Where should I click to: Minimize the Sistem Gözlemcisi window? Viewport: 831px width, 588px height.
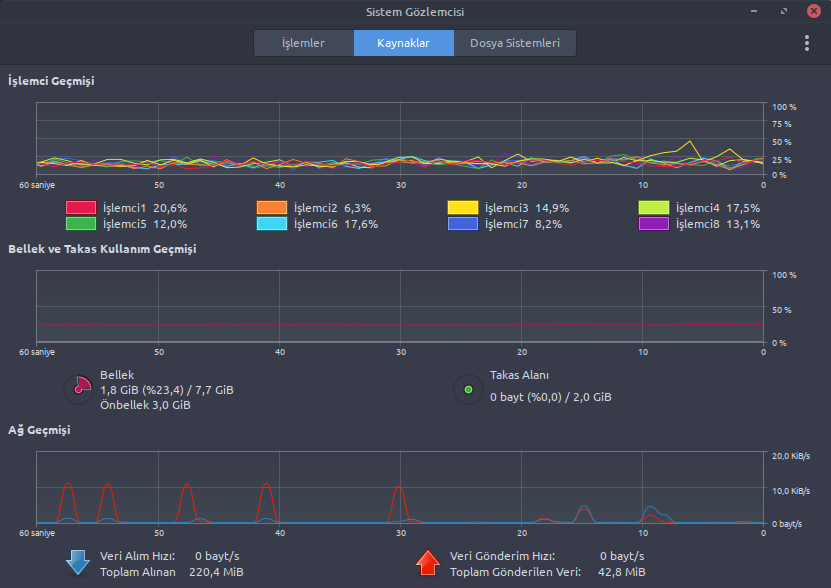point(754,11)
